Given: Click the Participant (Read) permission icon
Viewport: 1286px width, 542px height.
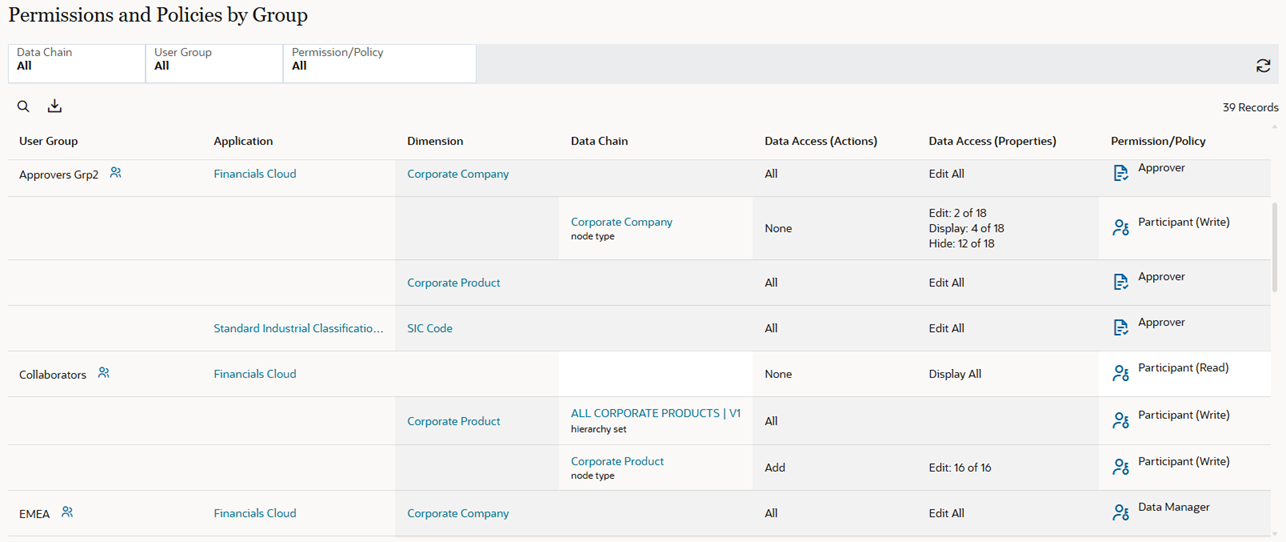Looking at the screenshot, I should point(1120,373).
